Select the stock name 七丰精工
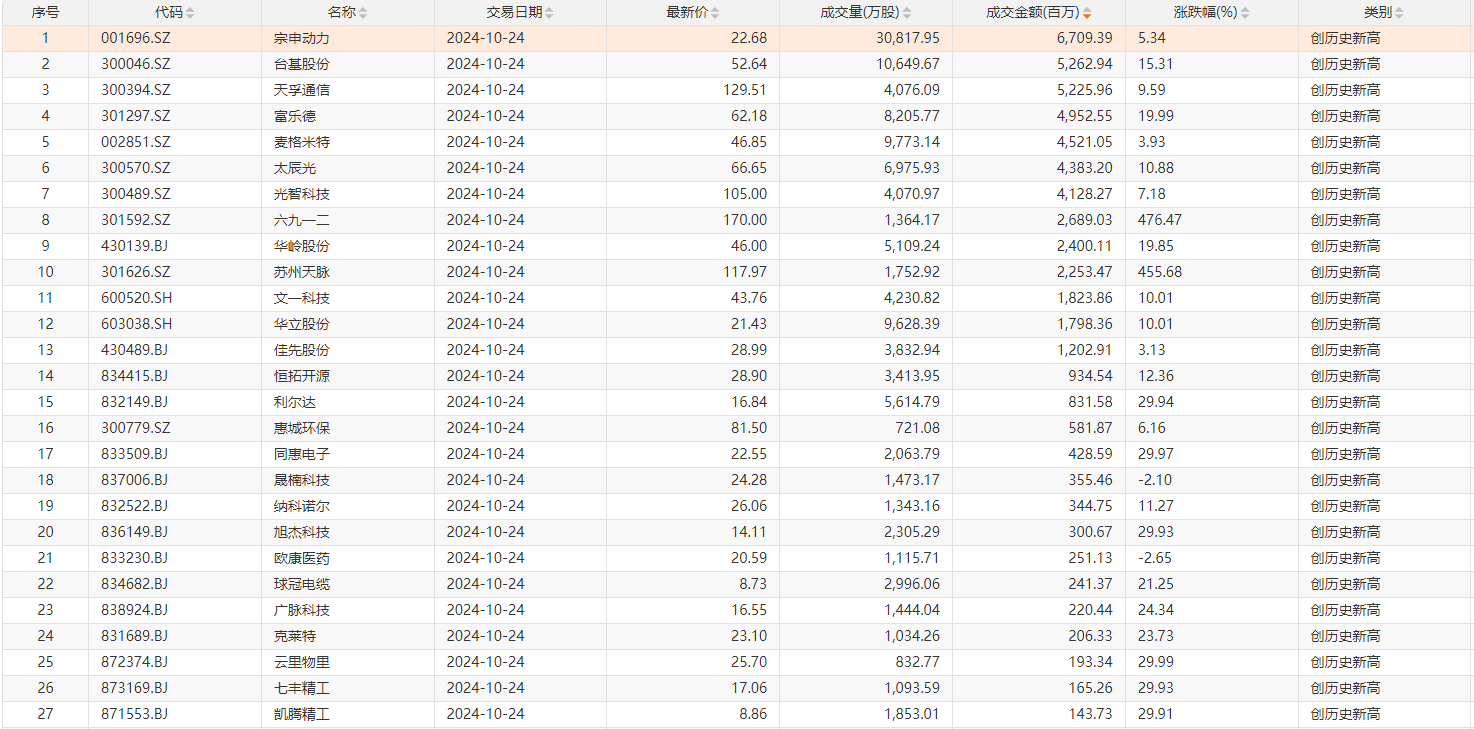This screenshot has height=729, width=1474. pos(302,688)
